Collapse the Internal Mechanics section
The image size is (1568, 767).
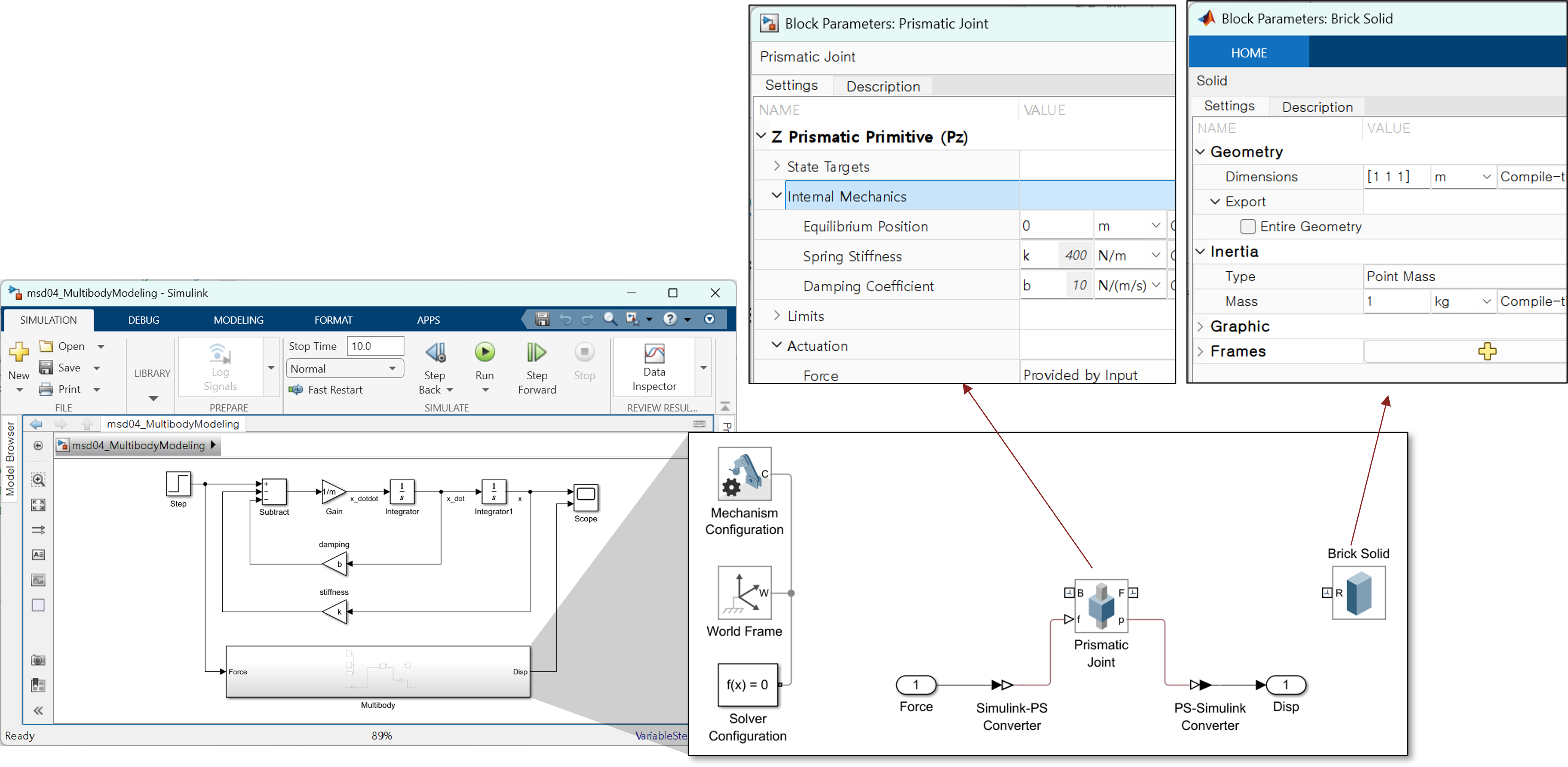776,196
